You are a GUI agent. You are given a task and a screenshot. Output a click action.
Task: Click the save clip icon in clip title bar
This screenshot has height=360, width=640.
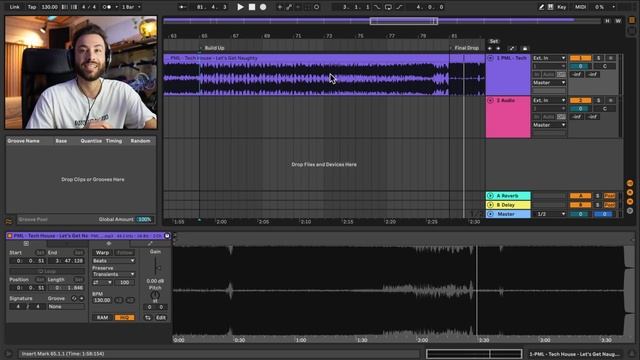[167, 236]
